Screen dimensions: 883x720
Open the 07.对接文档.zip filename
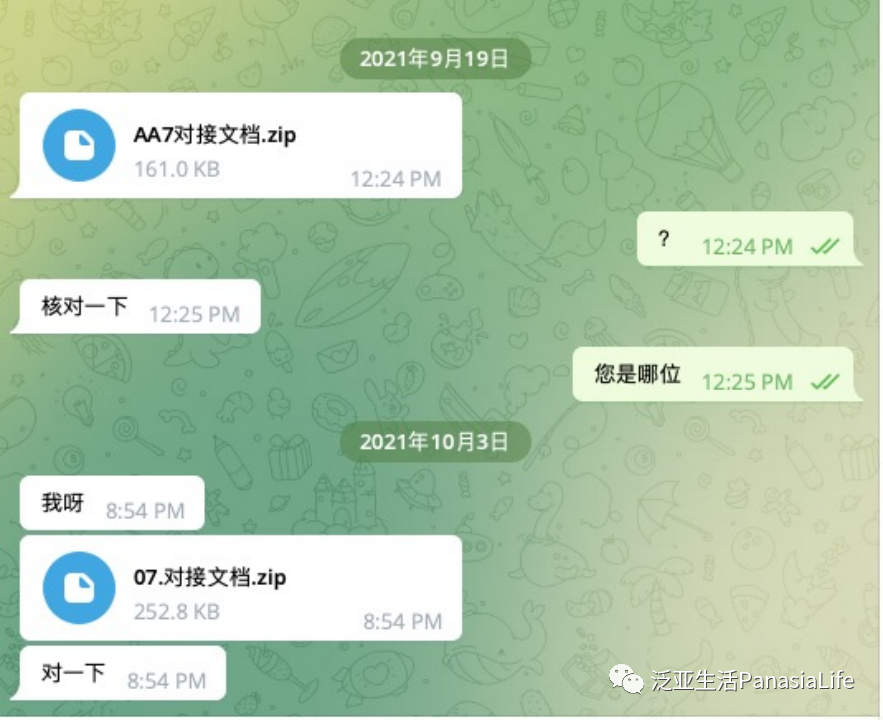[209, 577]
